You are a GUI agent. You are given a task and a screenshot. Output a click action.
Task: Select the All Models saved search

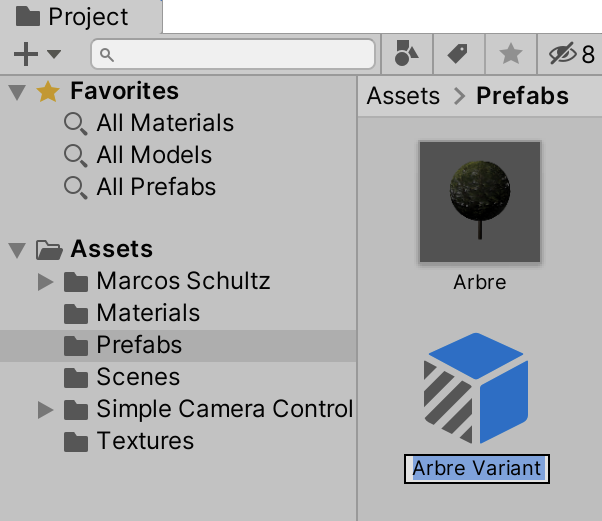pos(154,156)
